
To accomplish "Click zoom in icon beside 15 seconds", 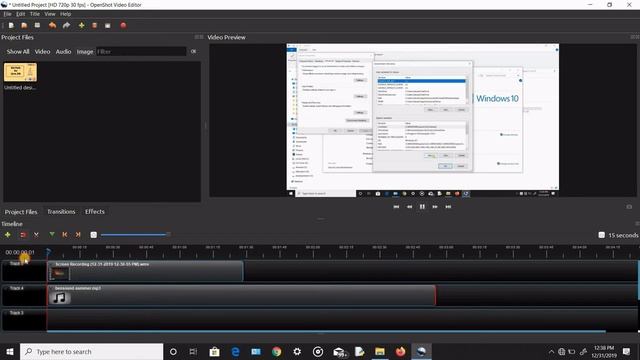I will [x=601, y=235].
